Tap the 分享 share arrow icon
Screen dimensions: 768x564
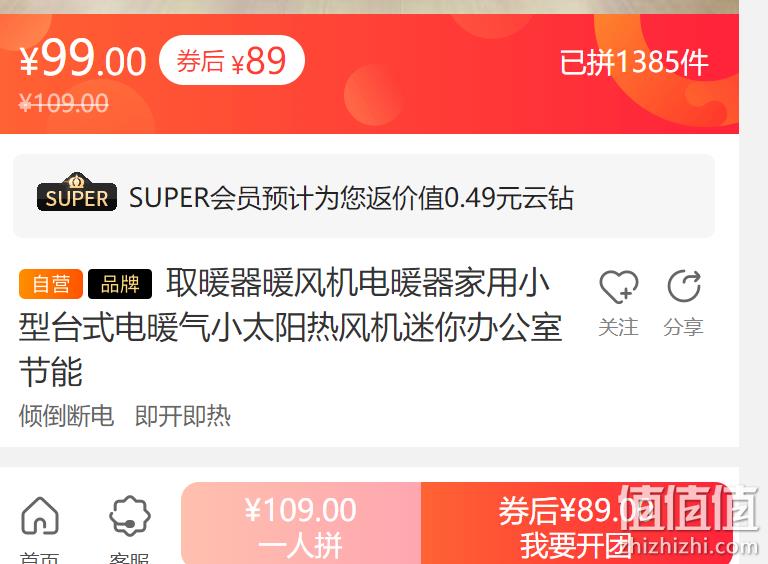click(x=684, y=286)
